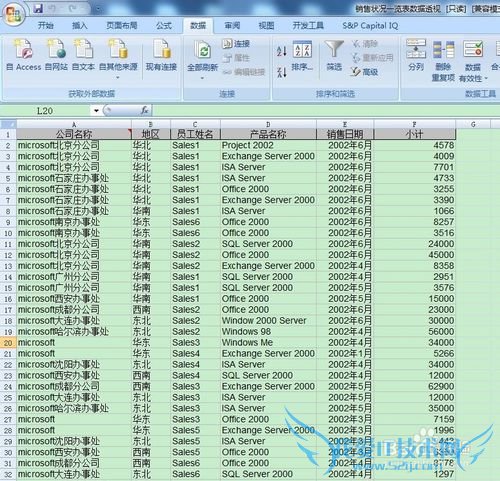The width and height of the screenshot is (500, 481).
Task: Click the Redo icon in quick access toolbar
Action: (73, 8)
